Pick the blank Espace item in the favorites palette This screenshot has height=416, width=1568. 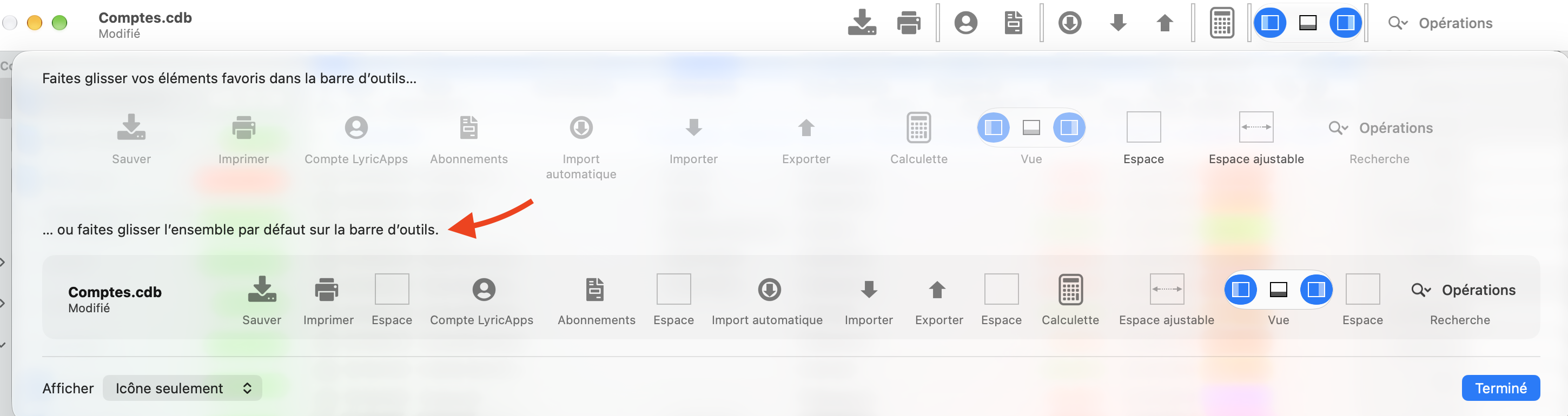pos(1144,139)
